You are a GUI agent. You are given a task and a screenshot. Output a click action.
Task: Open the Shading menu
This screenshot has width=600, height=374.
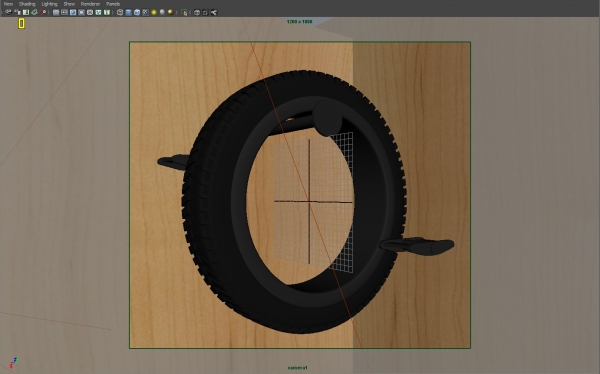click(27, 4)
